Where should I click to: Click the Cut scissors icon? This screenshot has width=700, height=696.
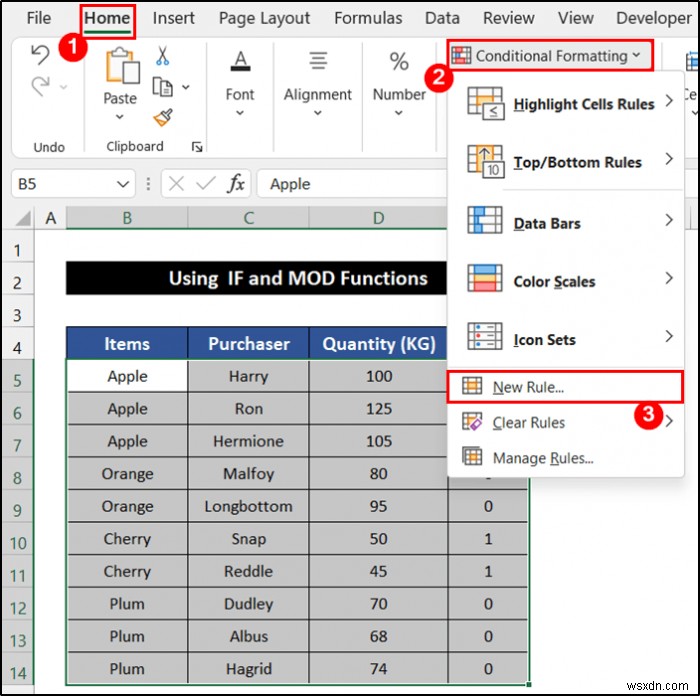pos(162,56)
